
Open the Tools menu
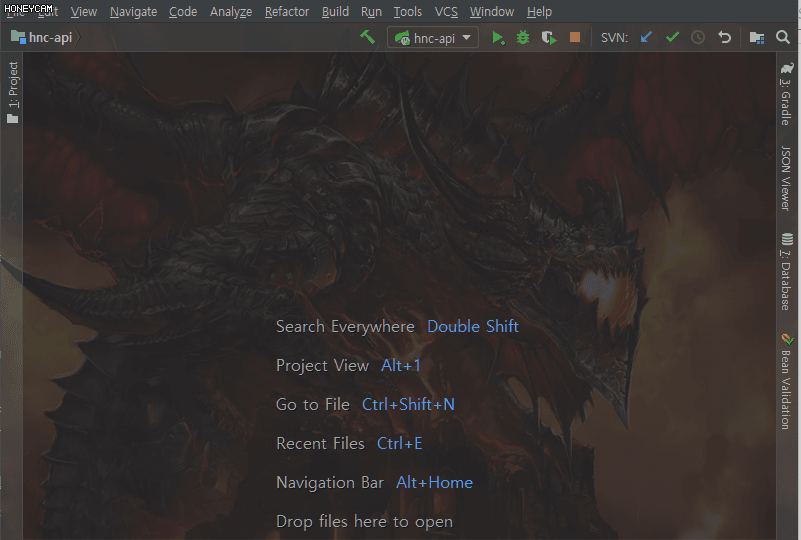tap(408, 12)
